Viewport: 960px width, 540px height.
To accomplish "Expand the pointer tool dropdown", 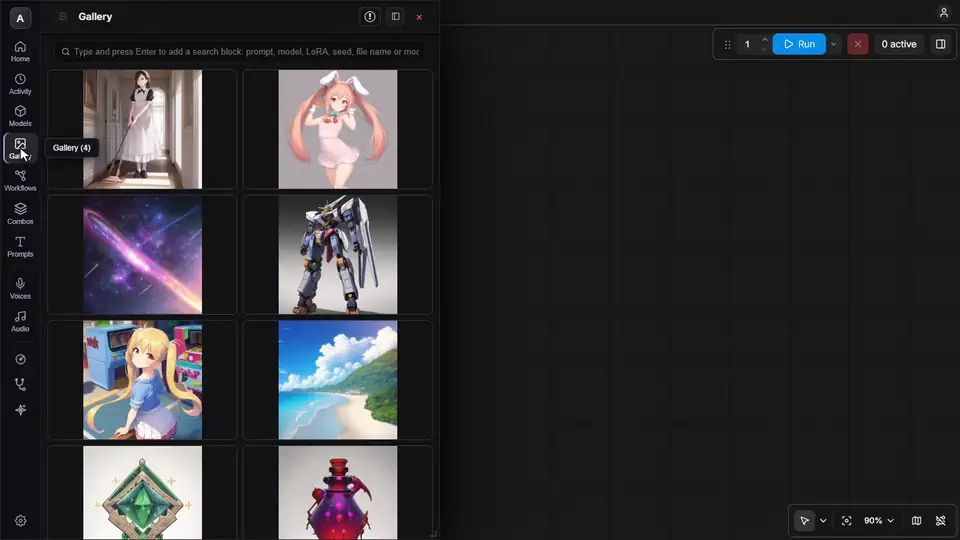I will (x=823, y=521).
